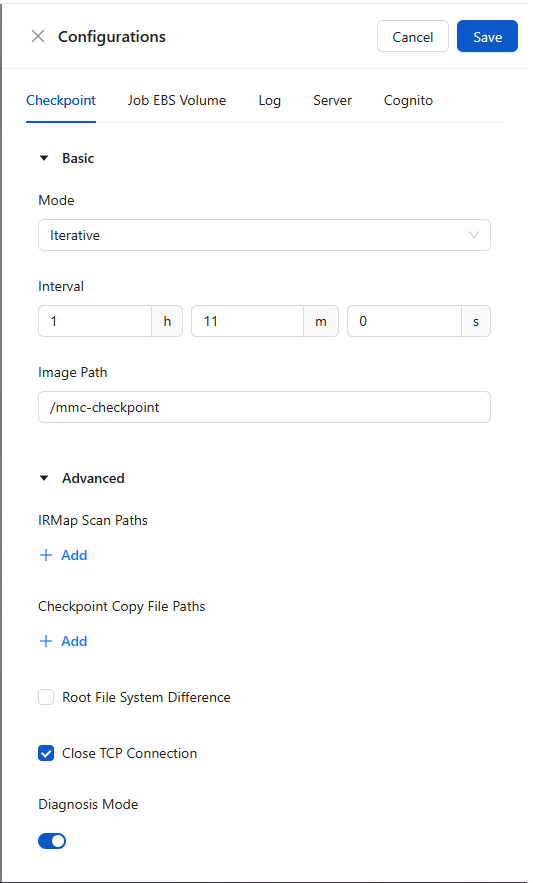Add a new IRMap Scan Path
The height and width of the screenshot is (883, 533).
[63, 555]
